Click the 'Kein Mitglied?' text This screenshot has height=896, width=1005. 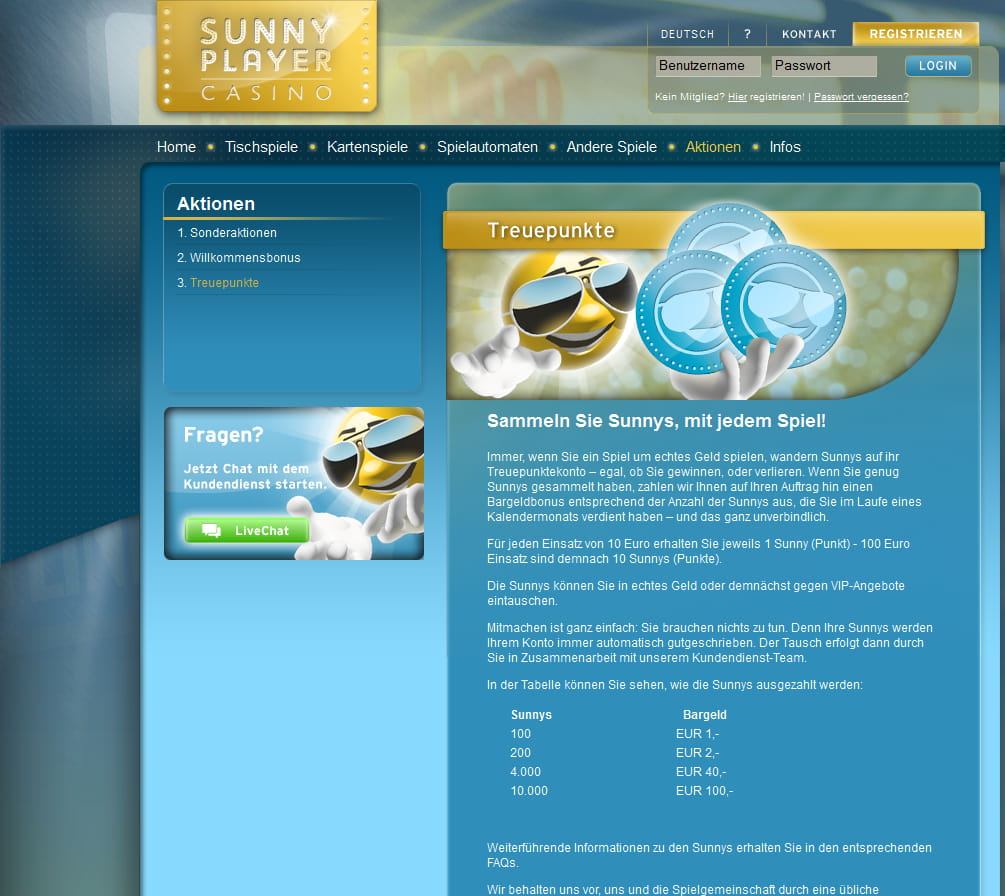tap(690, 97)
